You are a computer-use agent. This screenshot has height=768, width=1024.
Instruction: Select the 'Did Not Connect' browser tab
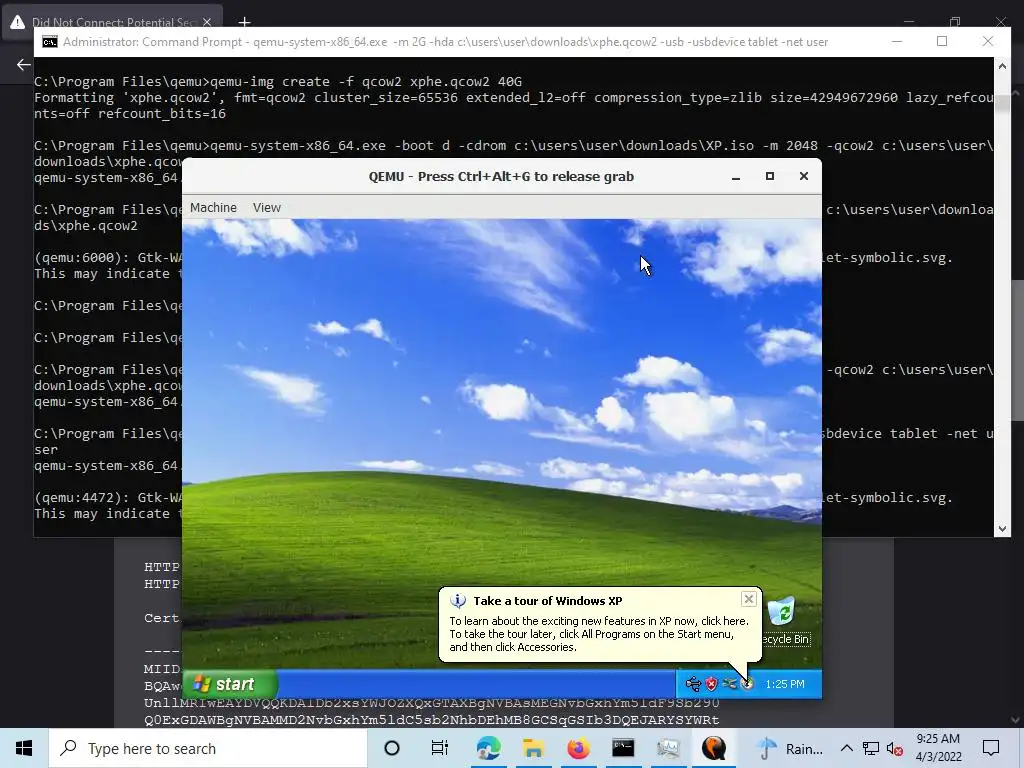[112, 22]
